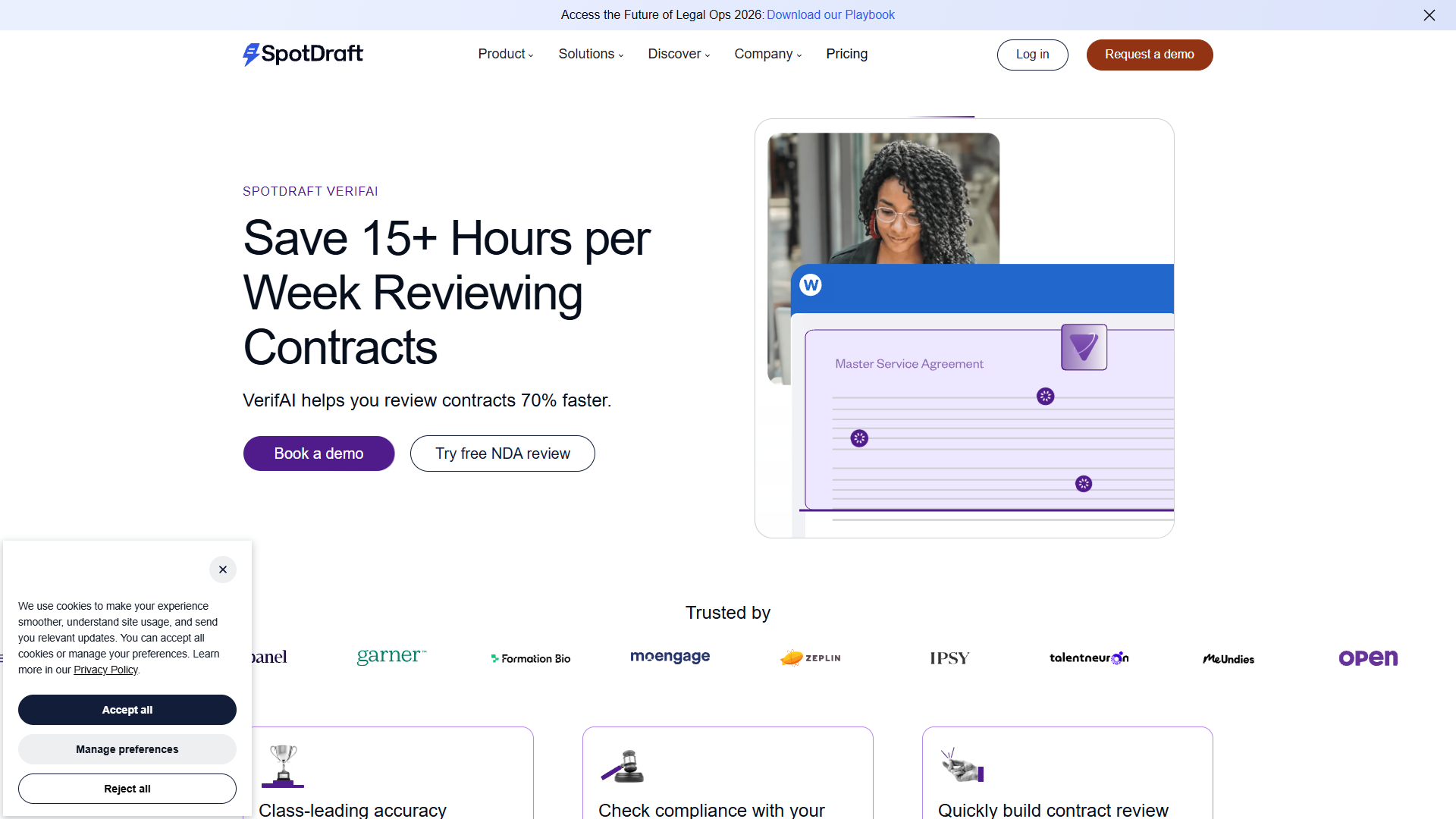This screenshot has height=819, width=1456.
Task: Click the moengage logo
Action: 670,657
